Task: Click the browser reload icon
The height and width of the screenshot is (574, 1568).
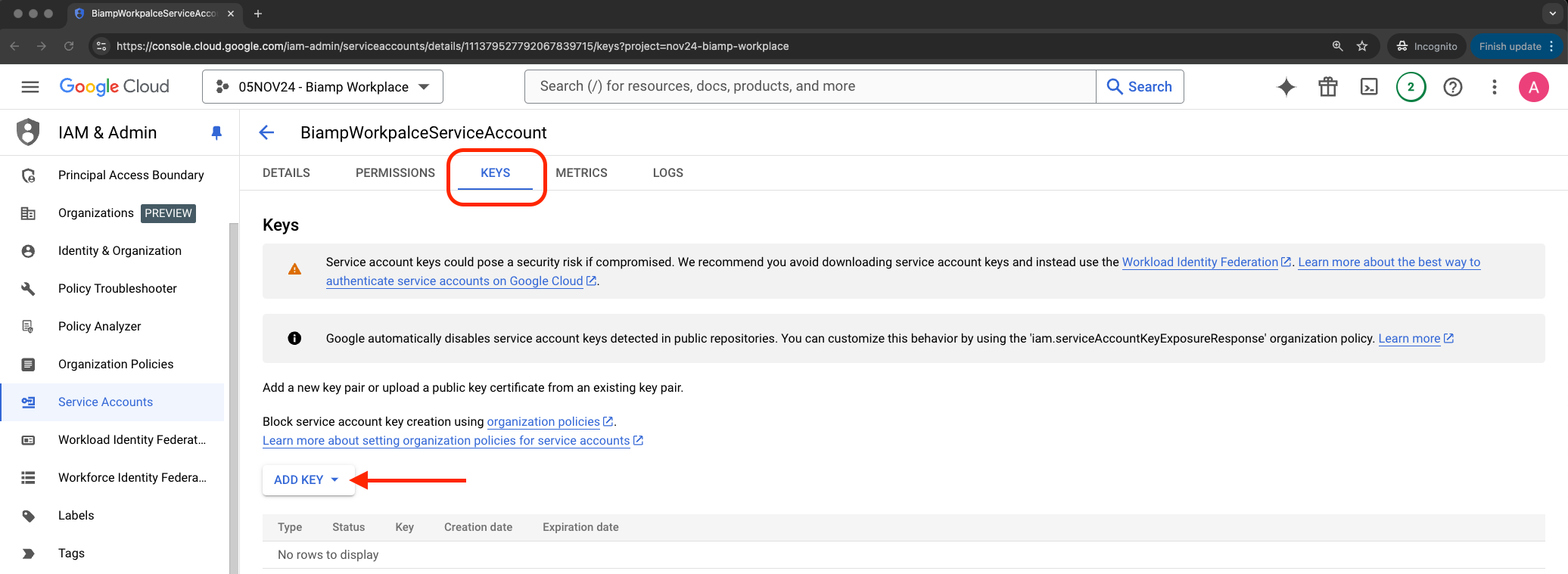Action: [69, 46]
